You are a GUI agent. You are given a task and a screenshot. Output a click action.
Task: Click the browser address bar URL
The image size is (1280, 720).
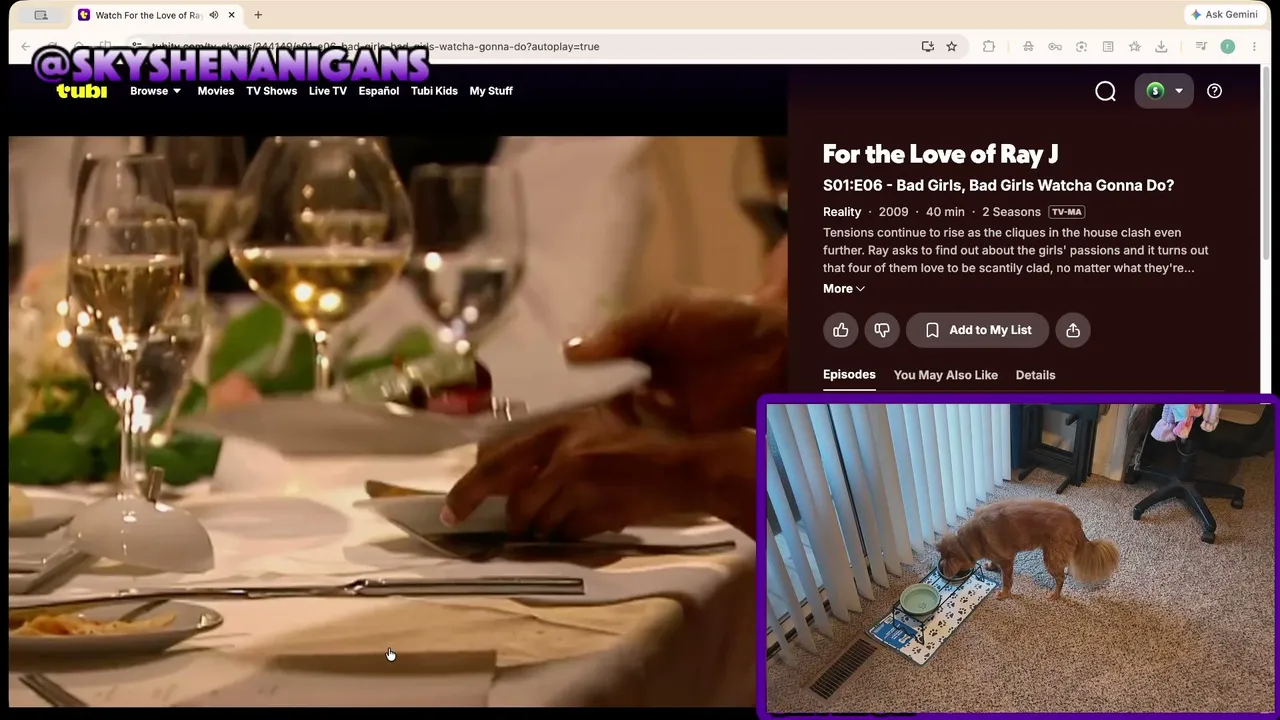click(x=375, y=46)
